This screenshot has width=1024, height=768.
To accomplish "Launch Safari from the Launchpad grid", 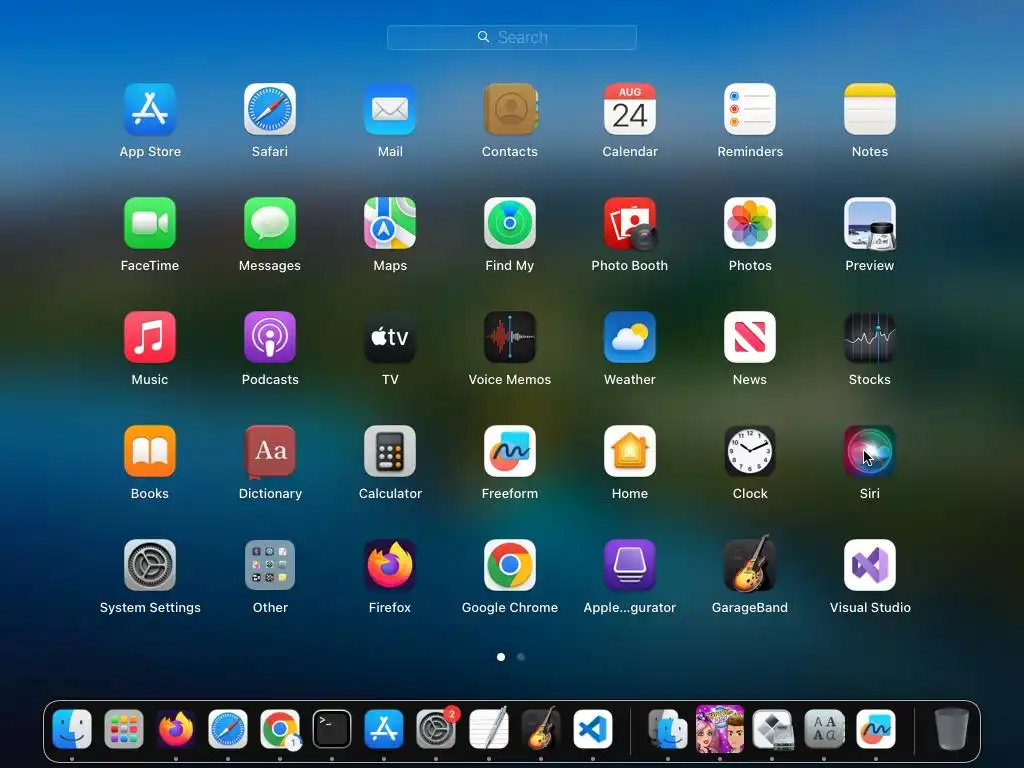I will tap(270, 109).
